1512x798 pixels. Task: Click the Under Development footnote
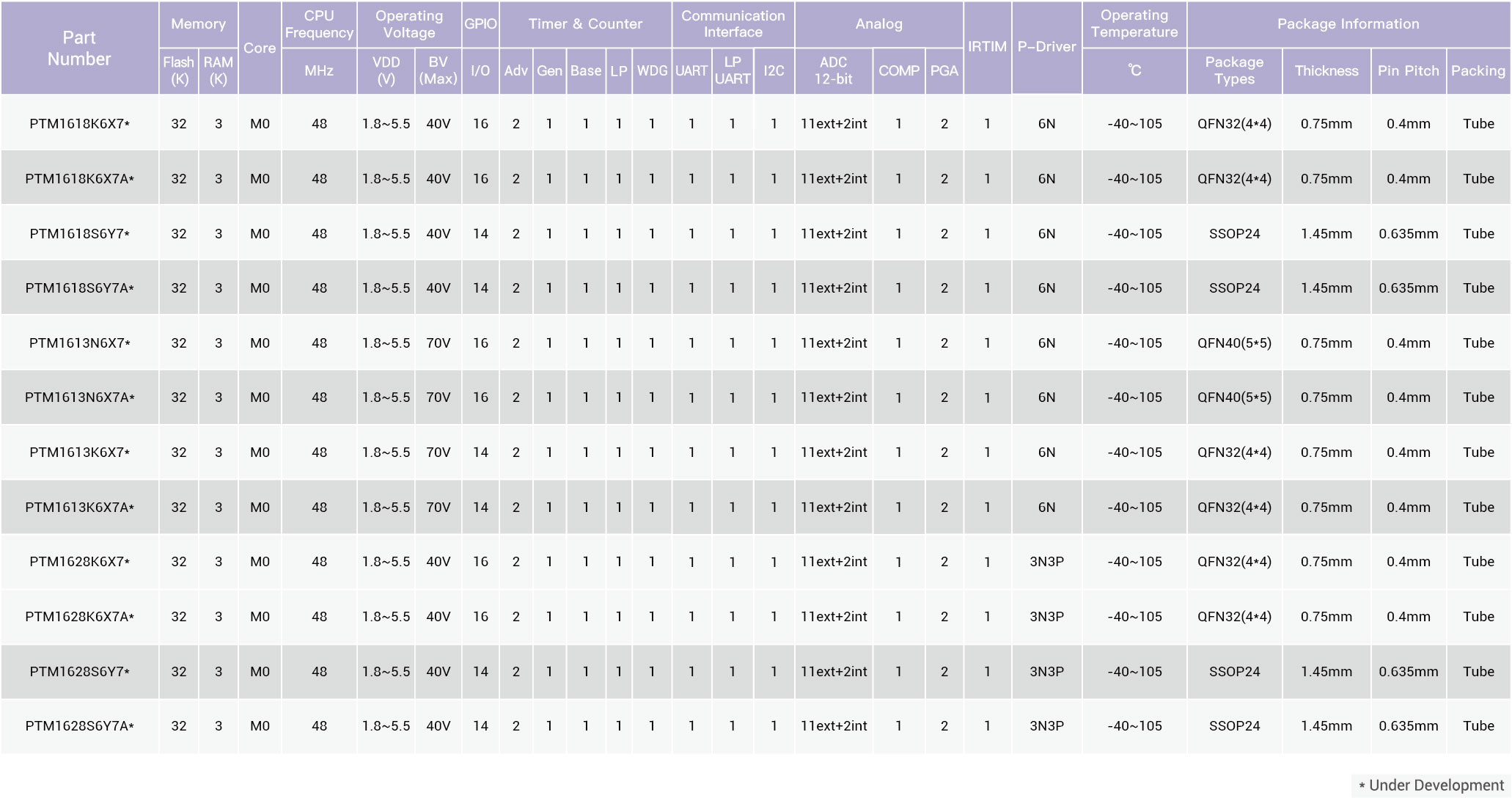click(x=1431, y=786)
